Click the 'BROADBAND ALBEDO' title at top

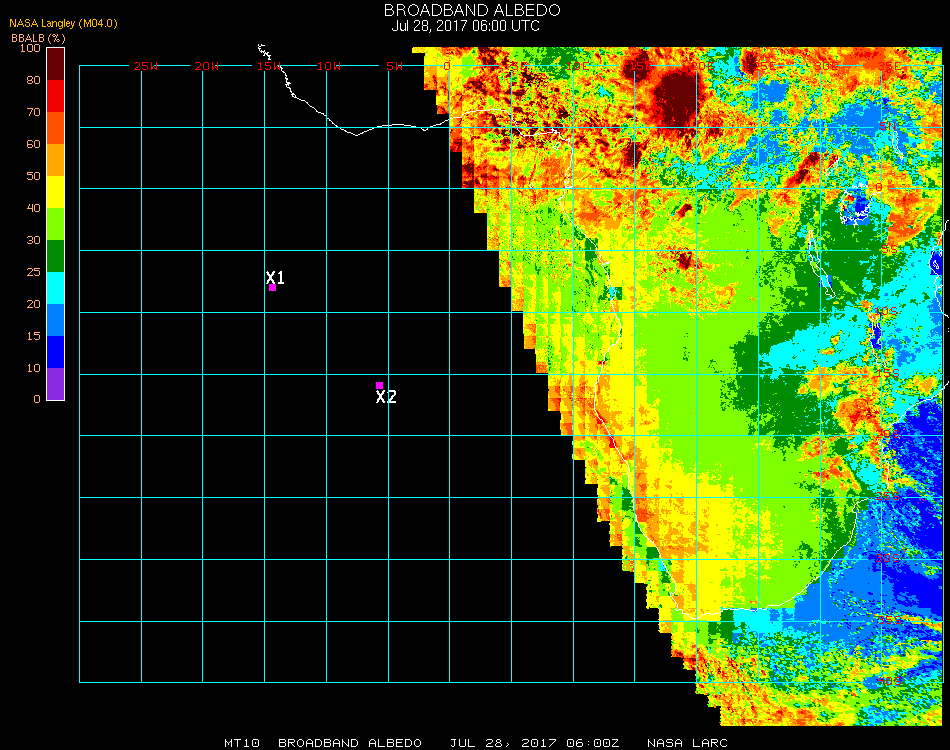[472, 10]
